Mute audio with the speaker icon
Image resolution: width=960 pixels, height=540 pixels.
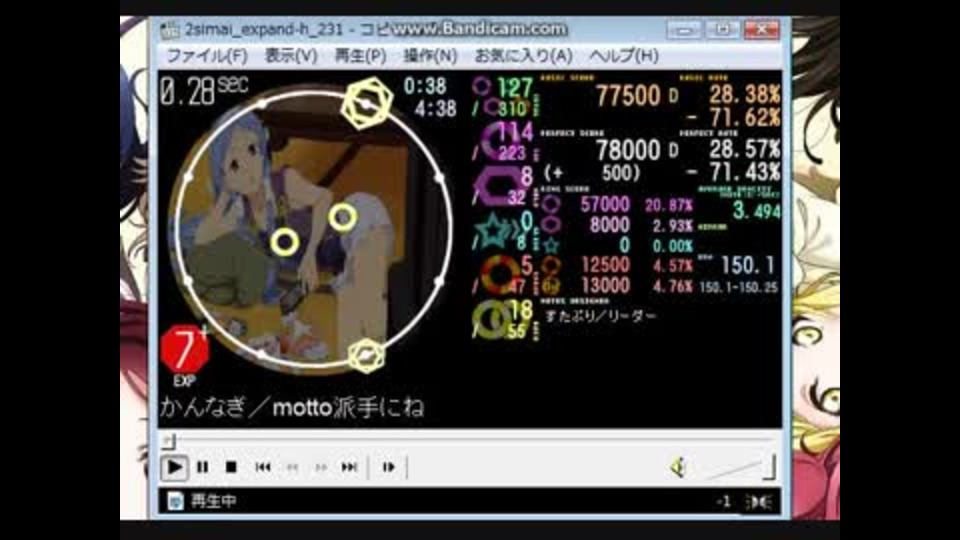678,468
